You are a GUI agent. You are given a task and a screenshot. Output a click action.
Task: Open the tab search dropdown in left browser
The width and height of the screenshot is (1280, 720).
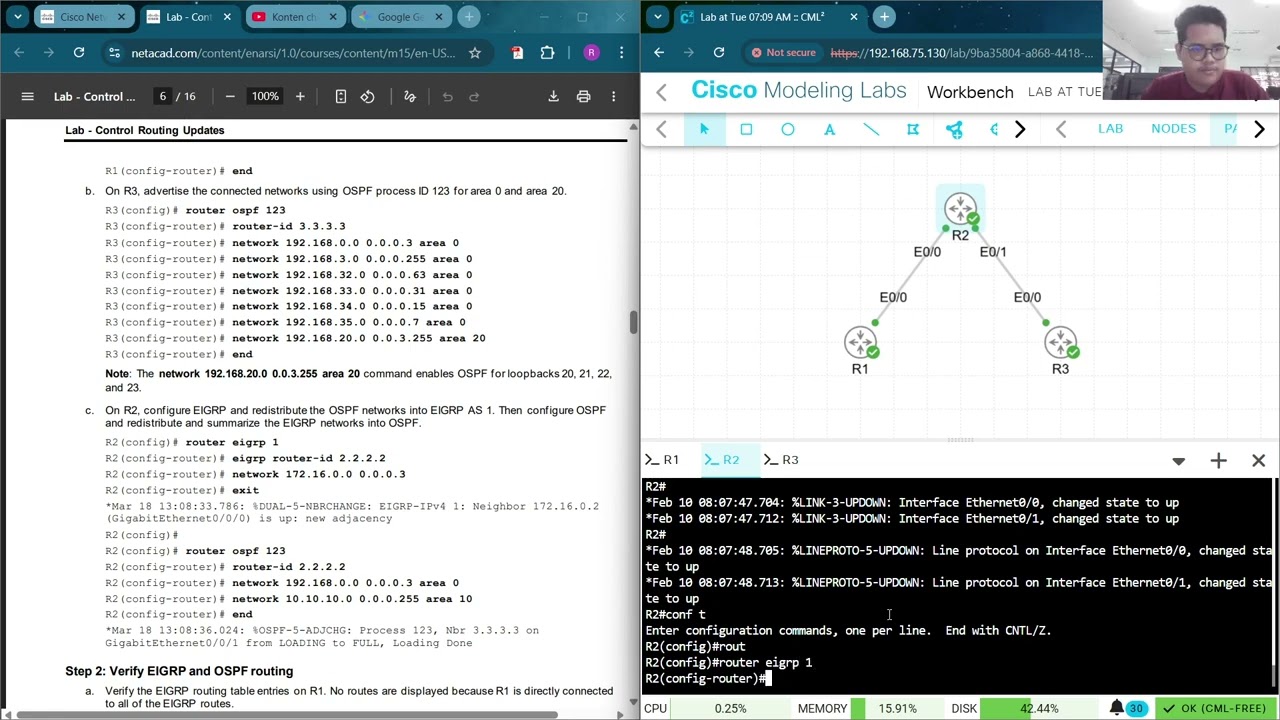pyautogui.click(x=17, y=17)
